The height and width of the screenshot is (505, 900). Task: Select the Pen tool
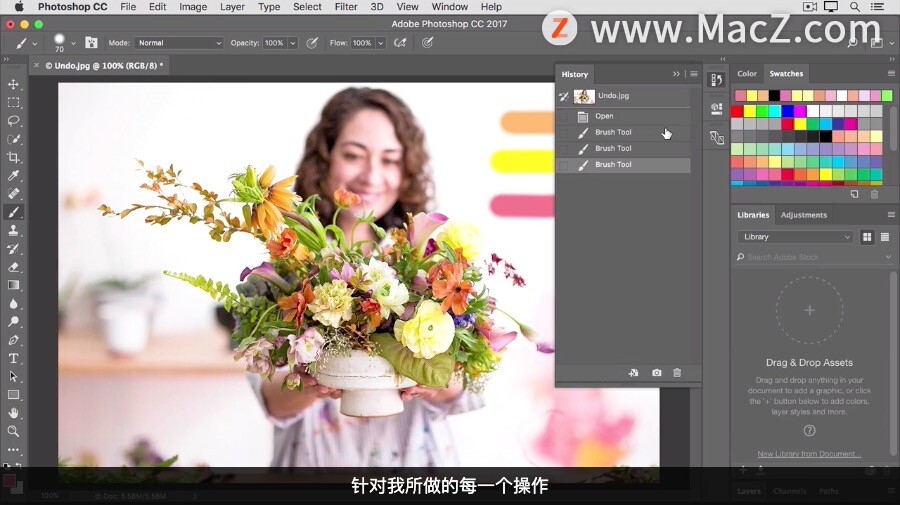tap(13, 340)
